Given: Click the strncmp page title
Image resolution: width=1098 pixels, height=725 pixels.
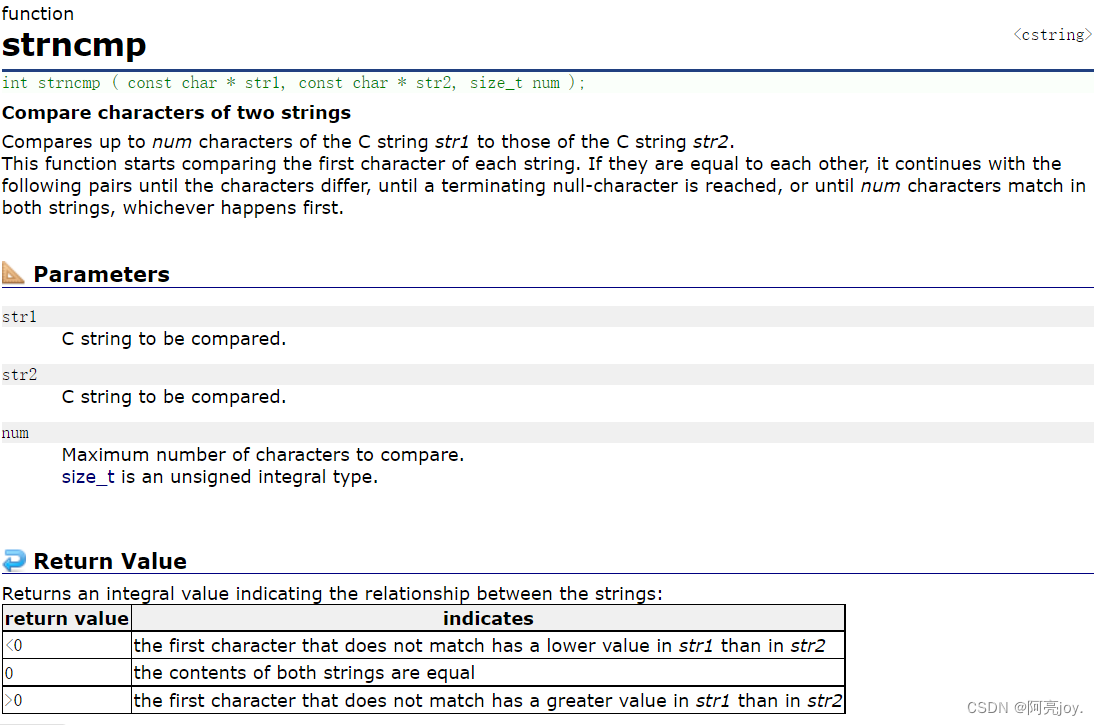Looking at the screenshot, I should (x=74, y=45).
